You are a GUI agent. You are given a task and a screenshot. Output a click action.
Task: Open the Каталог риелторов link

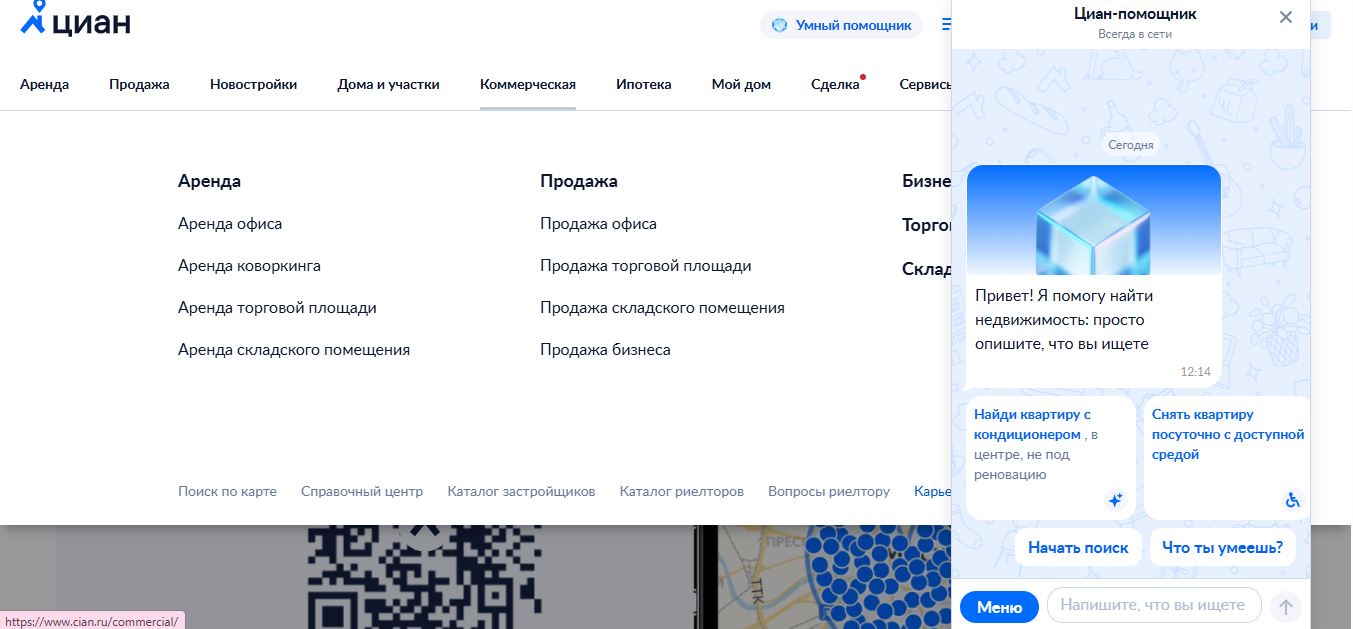click(682, 491)
